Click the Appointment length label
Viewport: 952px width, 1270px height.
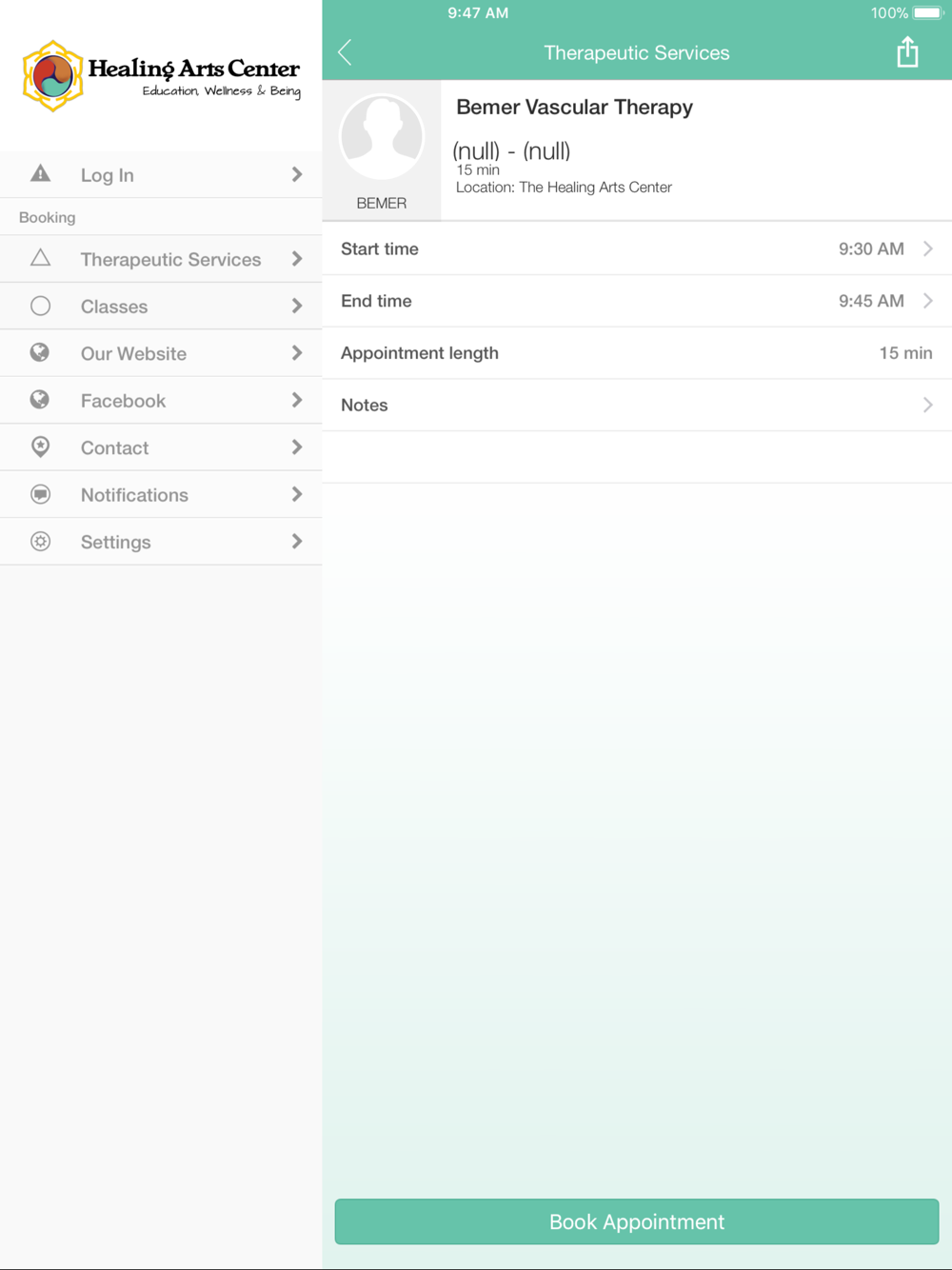420,353
